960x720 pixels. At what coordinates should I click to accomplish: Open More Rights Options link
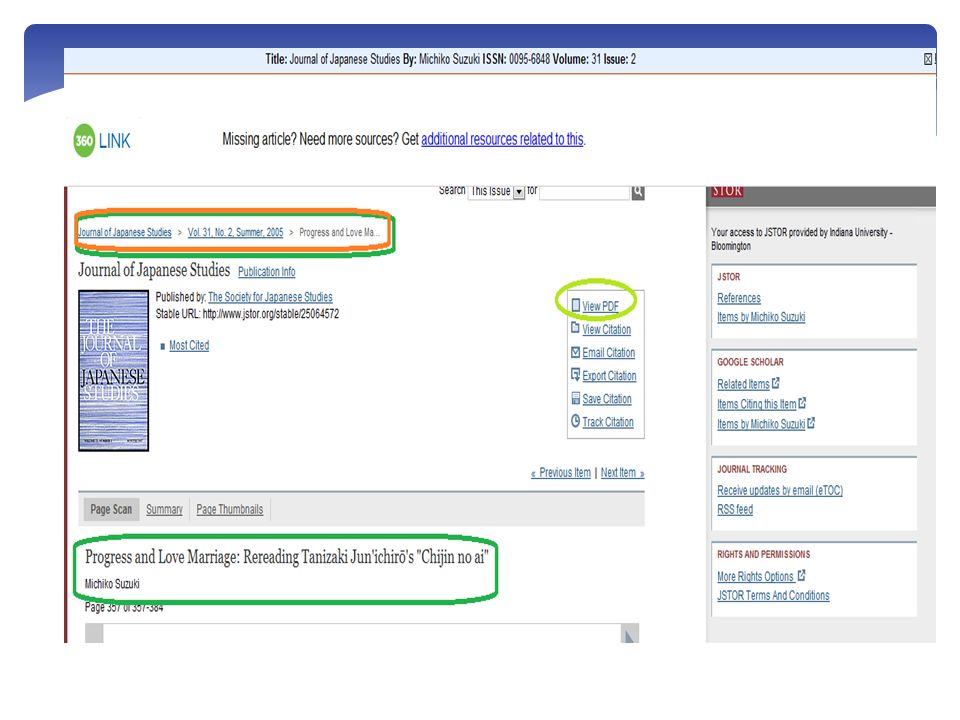[x=756, y=577]
